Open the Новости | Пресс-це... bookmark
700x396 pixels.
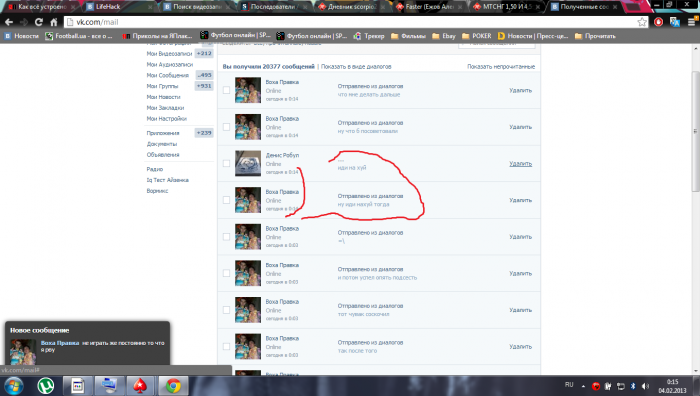533,36
